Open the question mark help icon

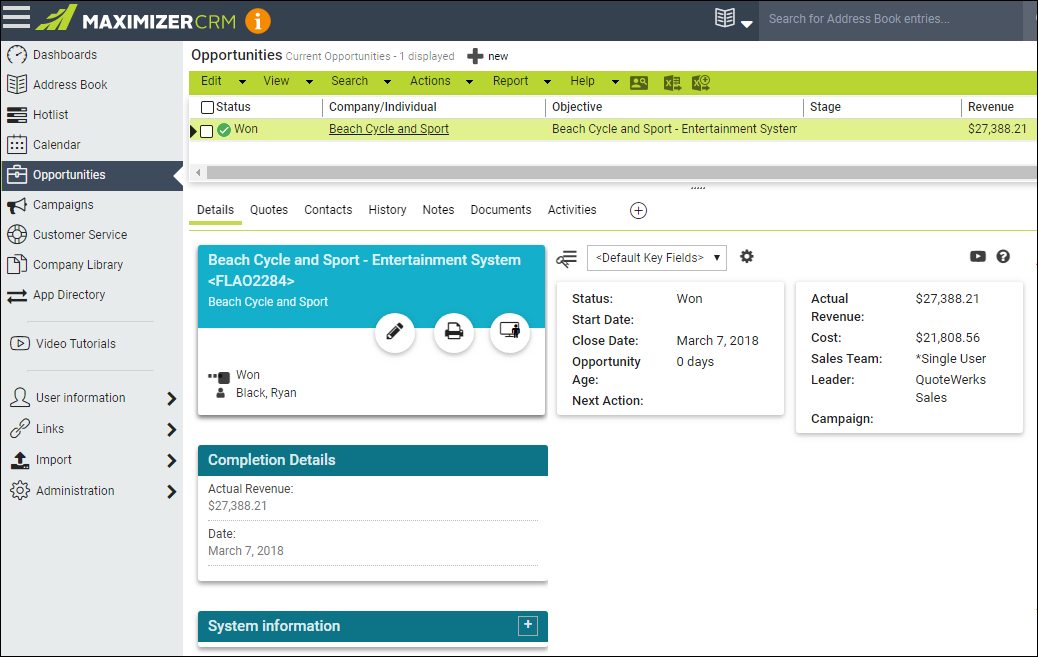(x=1003, y=257)
